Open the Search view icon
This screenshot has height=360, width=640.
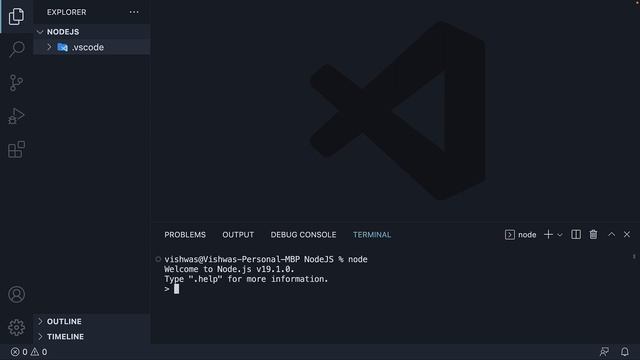point(16,49)
